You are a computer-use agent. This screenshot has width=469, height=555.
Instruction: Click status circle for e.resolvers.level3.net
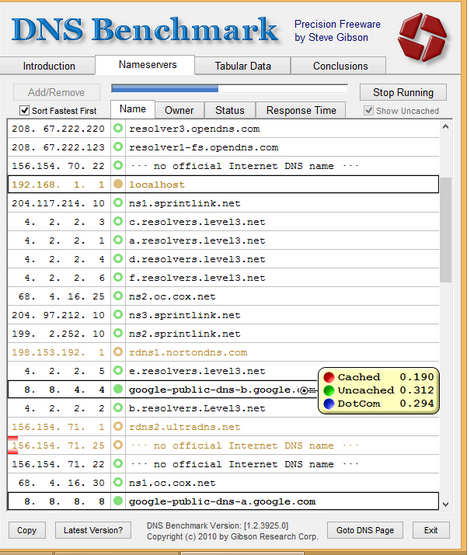click(x=118, y=371)
